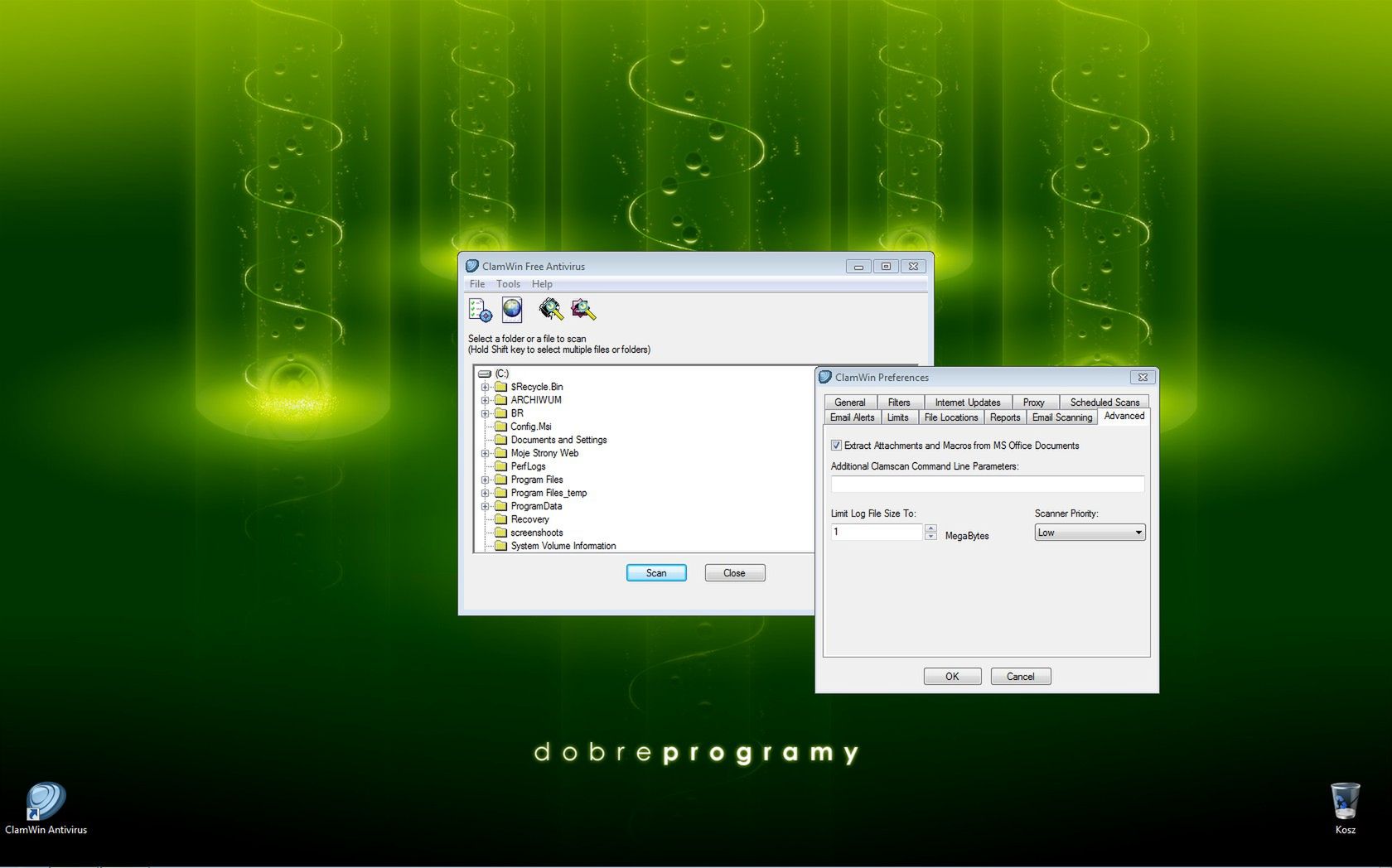Click the globe Internet update toolbar icon

pos(512,311)
